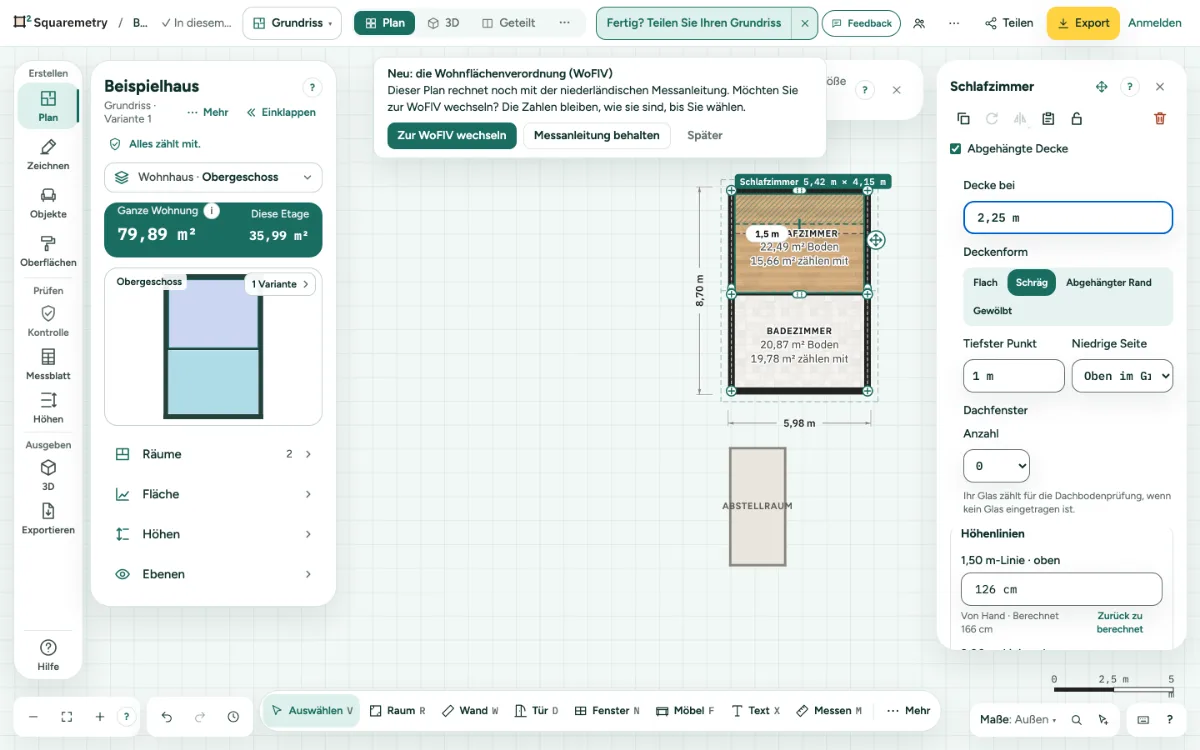Select the Abgehängter Rand ceiling shape
The image size is (1200, 750).
[x=1108, y=283]
